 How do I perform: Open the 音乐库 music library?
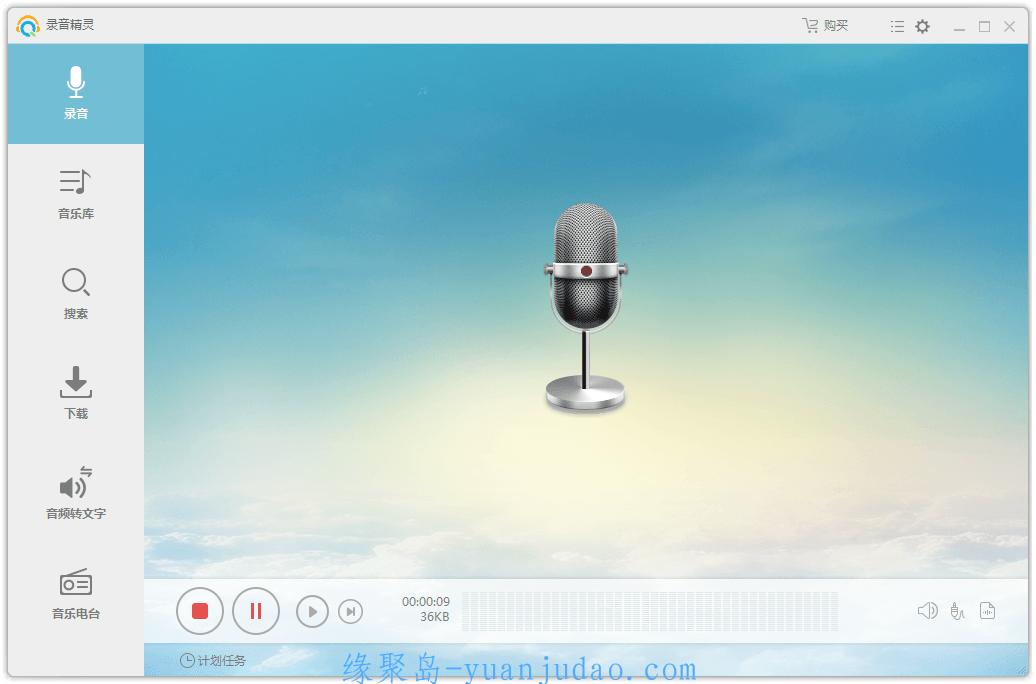pyautogui.click(x=76, y=194)
